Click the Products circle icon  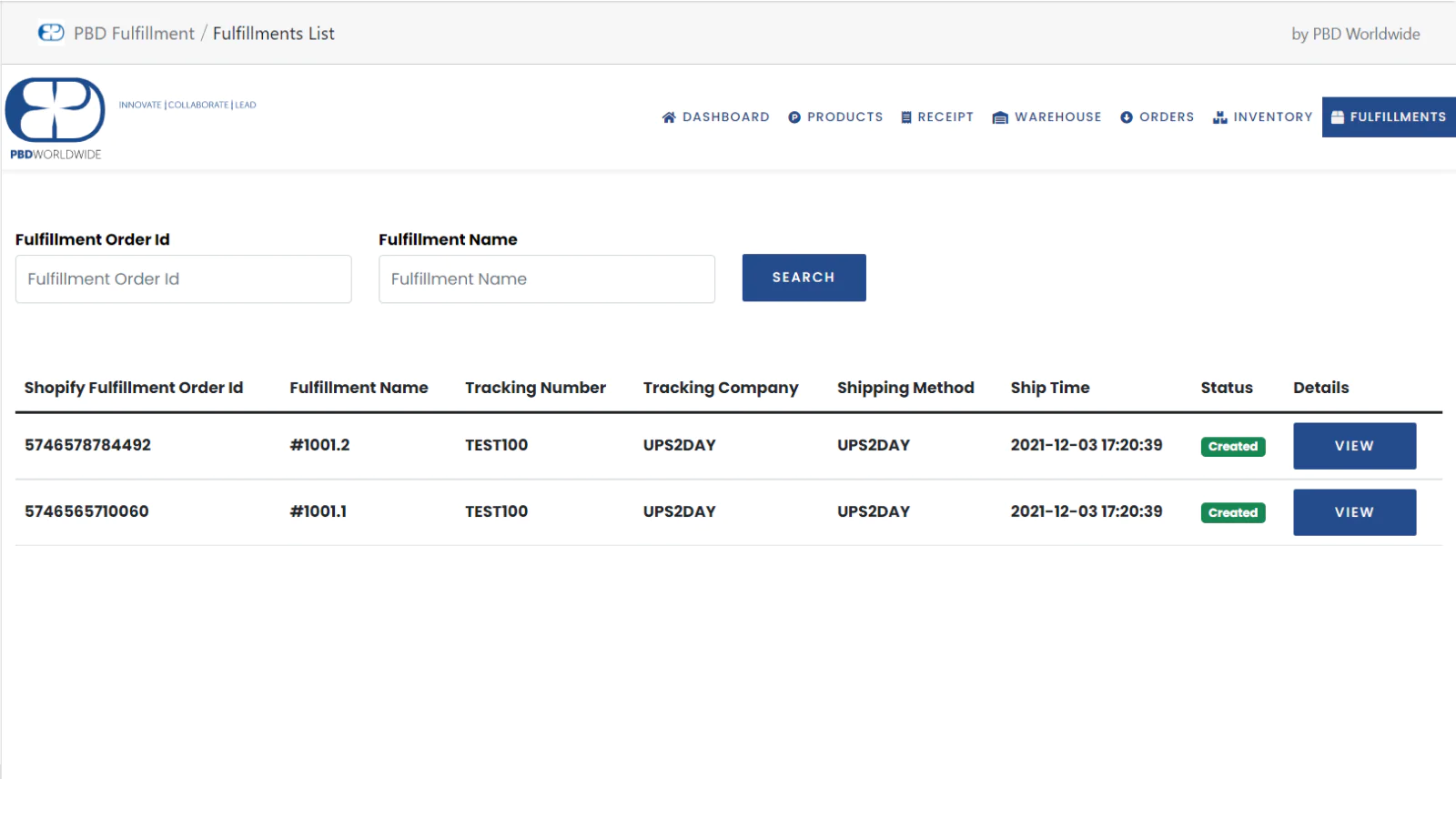pyautogui.click(x=794, y=117)
